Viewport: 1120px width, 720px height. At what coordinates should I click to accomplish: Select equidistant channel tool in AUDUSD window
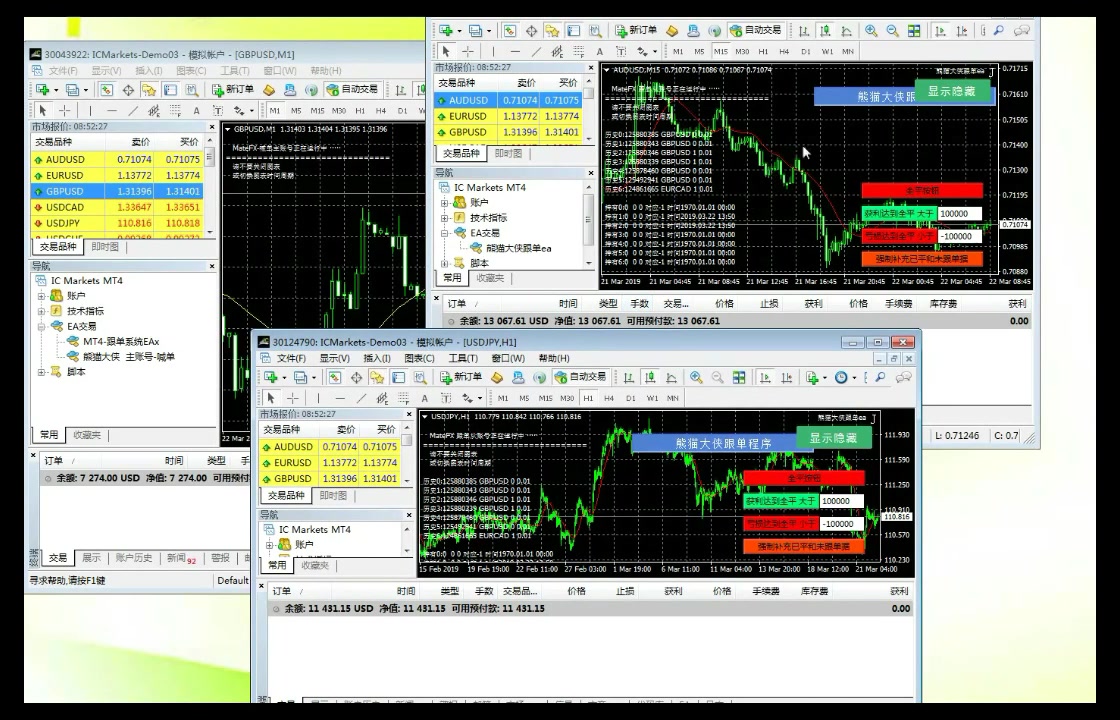pyautogui.click(x=558, y=51)
